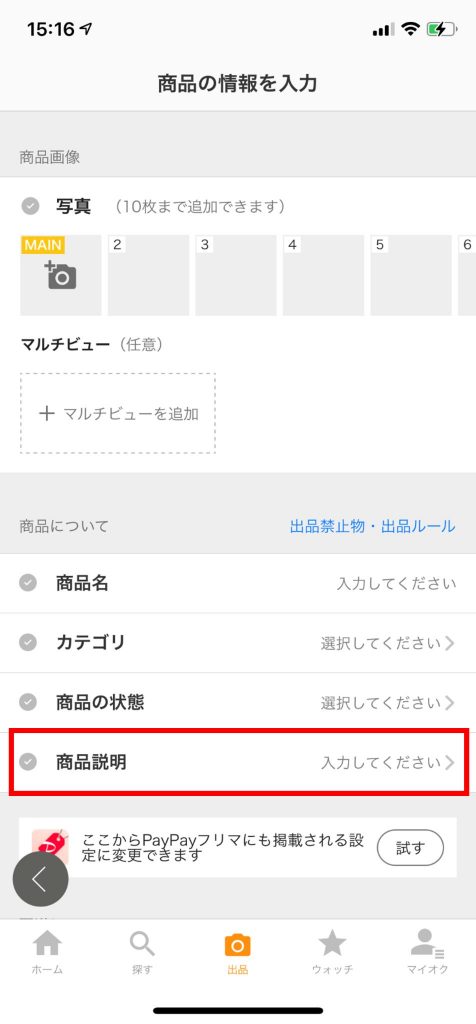
Task: Expand the 商品説明 entry chevron
Action: tap(449, 762)
